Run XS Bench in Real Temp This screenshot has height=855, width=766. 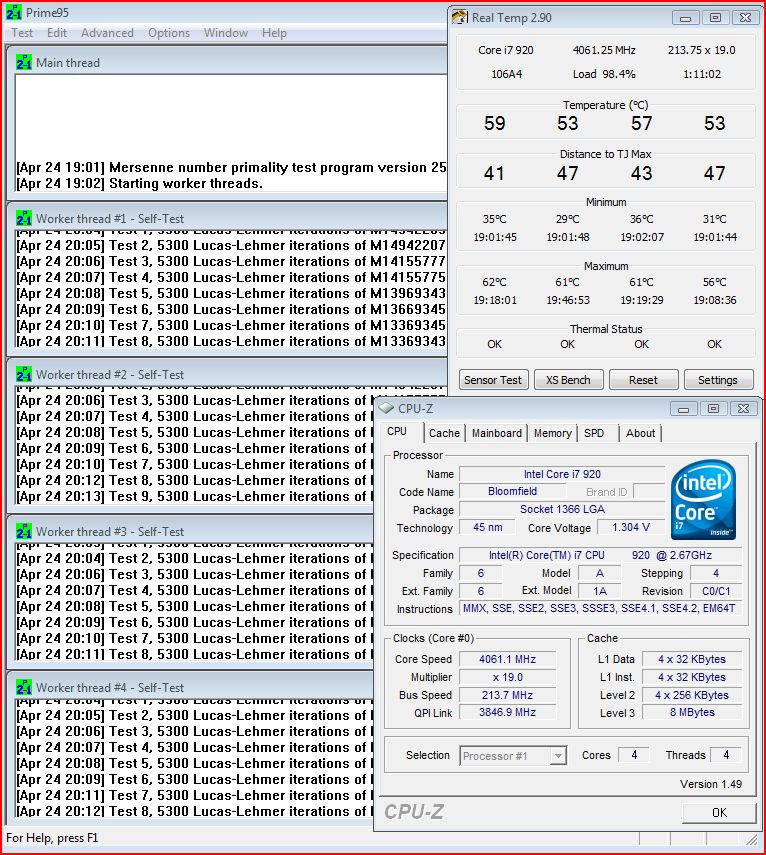point(569,380)
